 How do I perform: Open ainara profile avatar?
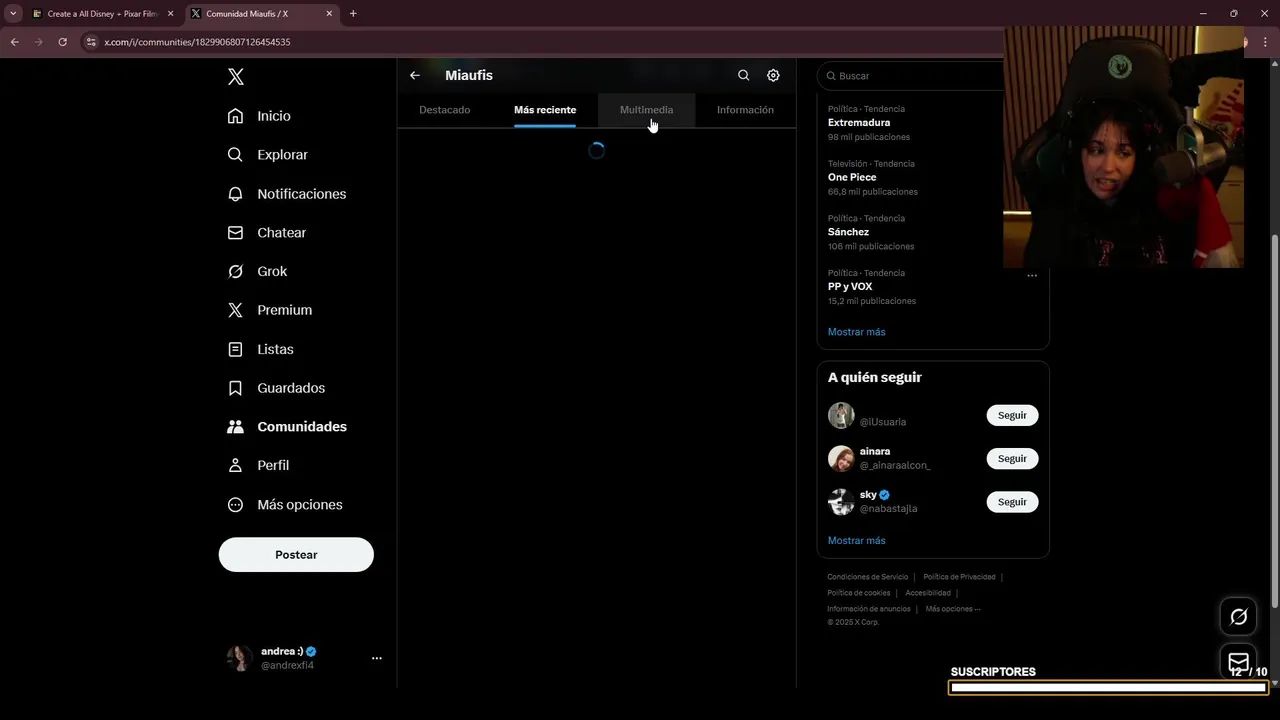841,458
